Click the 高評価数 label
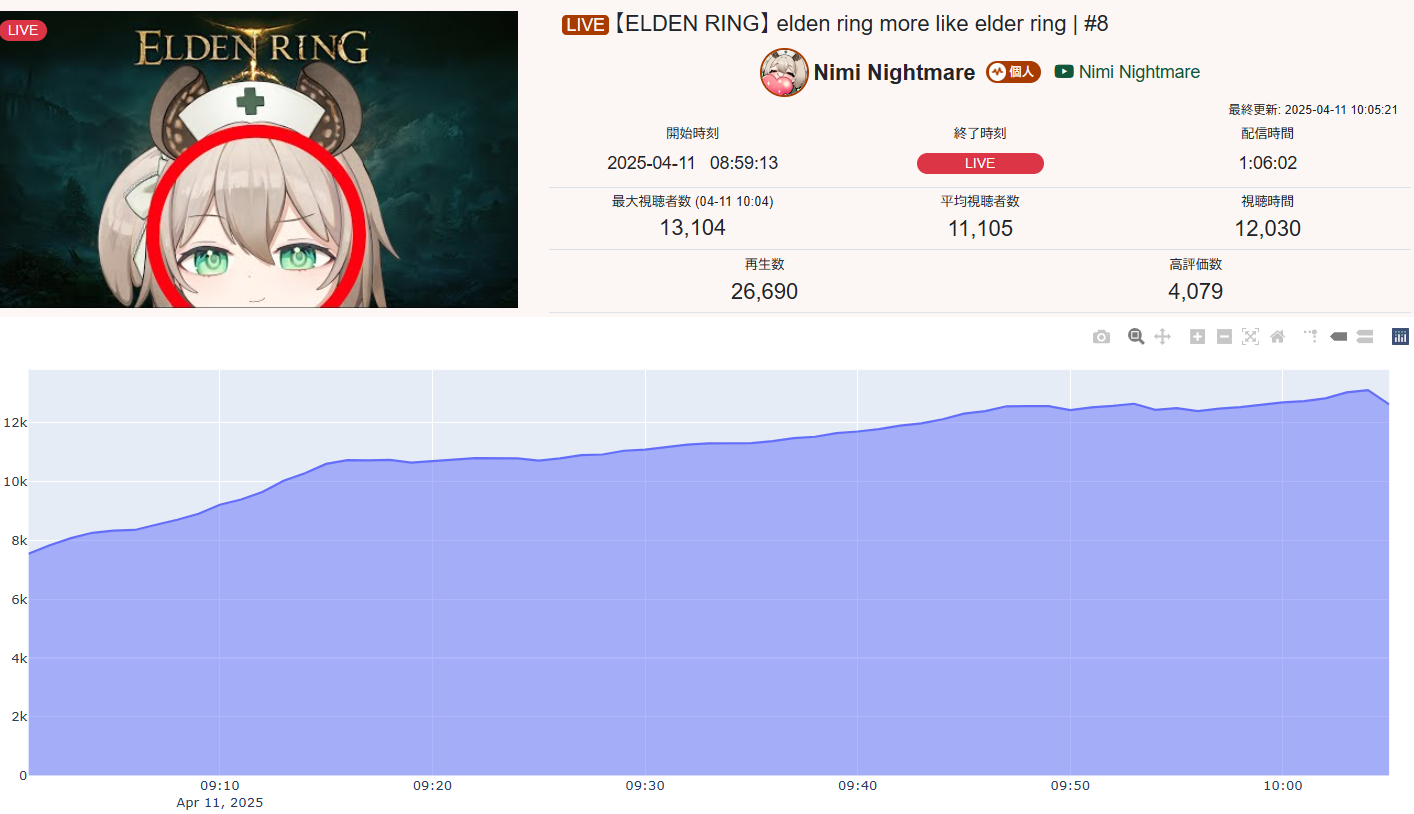Screen dimensions: 1414x814 (1195, 264)
